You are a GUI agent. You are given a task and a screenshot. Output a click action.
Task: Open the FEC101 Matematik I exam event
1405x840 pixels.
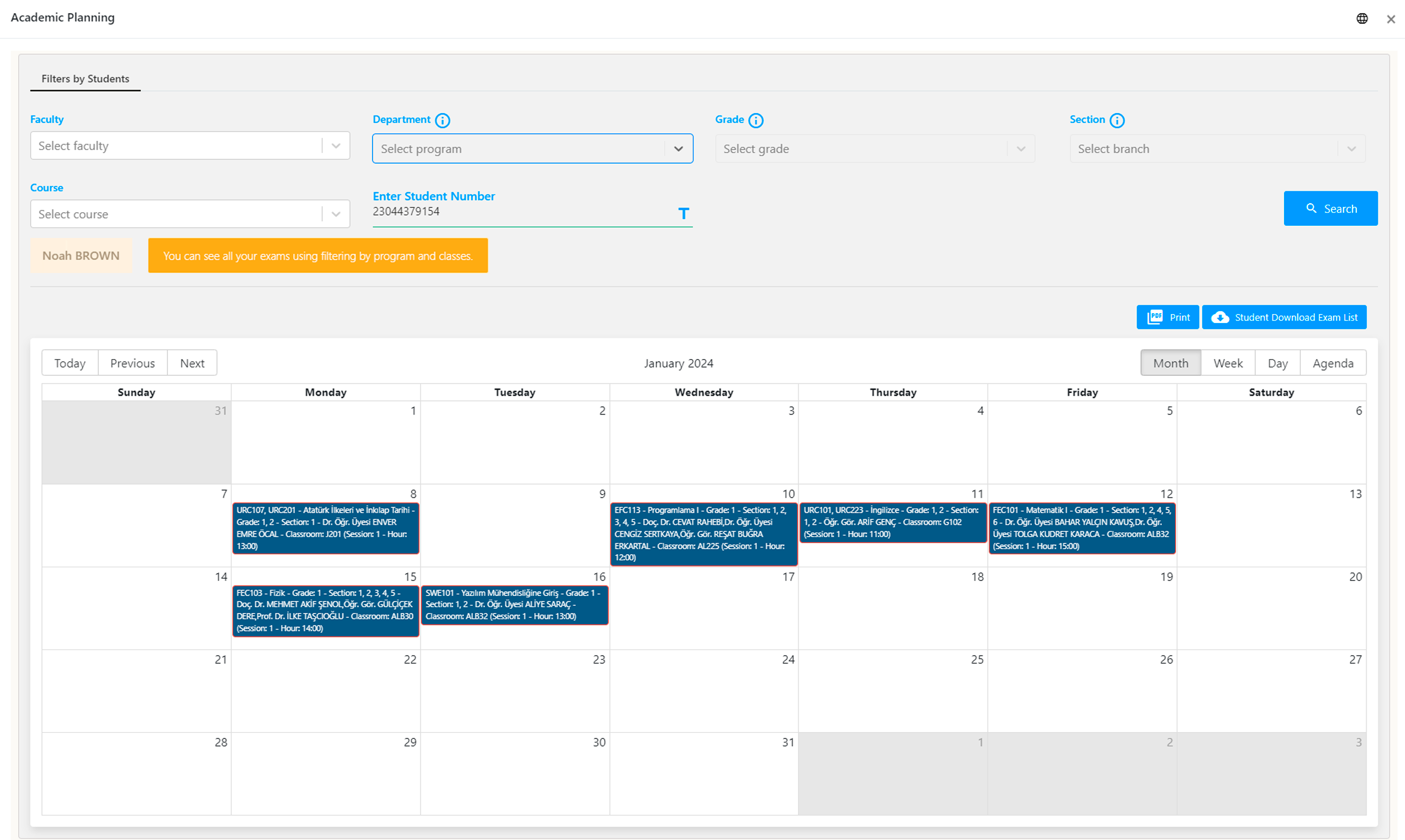tap(1082, 528)
